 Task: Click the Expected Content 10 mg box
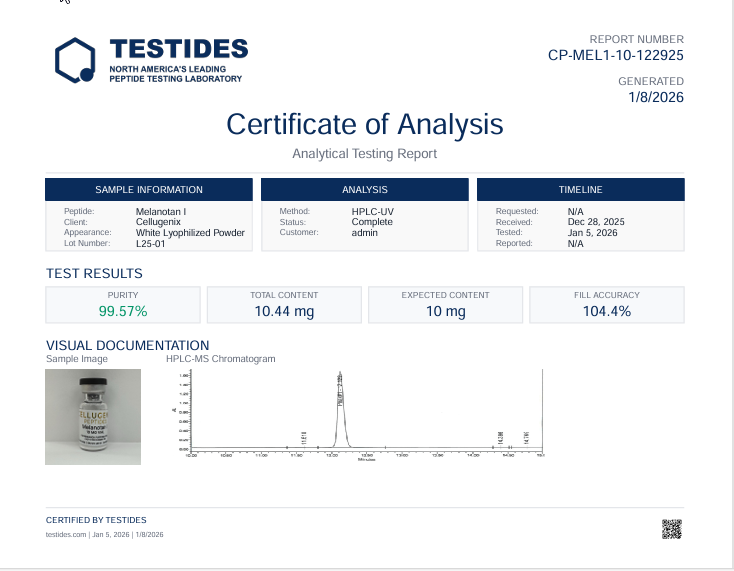(x=445, y=305)
